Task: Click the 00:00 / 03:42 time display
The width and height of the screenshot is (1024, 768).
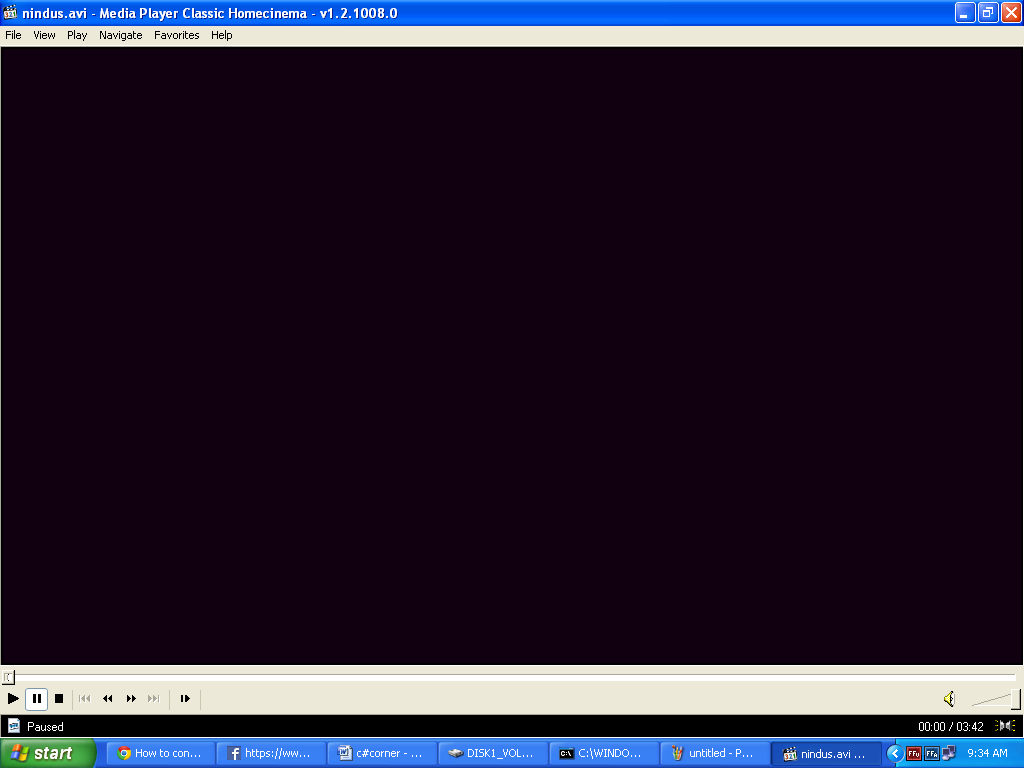Action: click(951, 727)
